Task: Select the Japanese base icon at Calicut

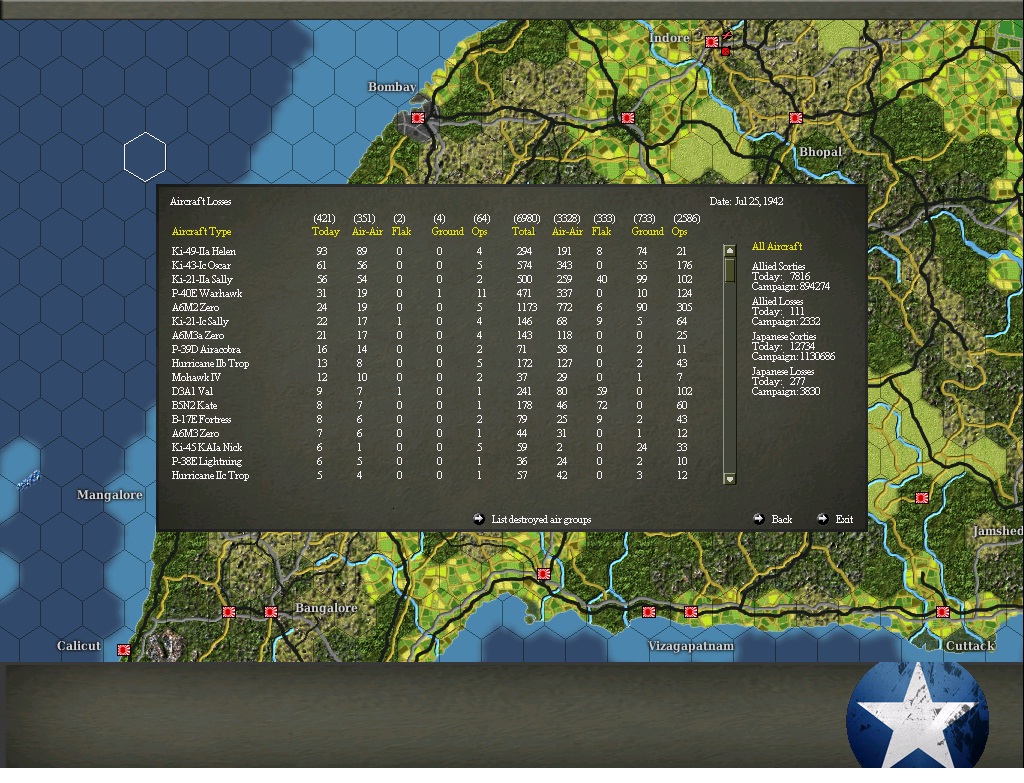Action: [x=123, y=650]
